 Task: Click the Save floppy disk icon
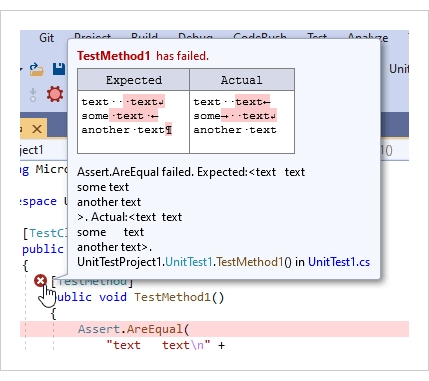pos(59,69)
